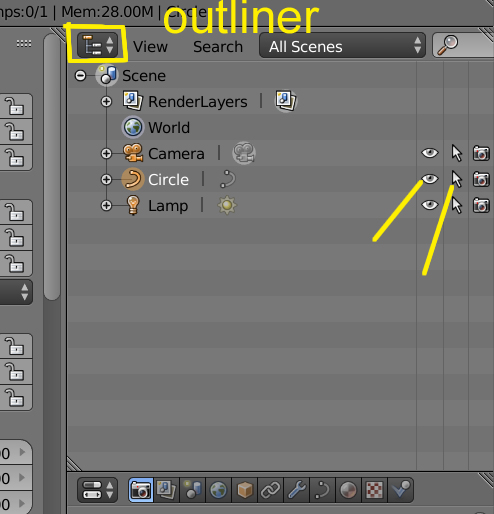Open the Render properties tab

tap(141, 490)
